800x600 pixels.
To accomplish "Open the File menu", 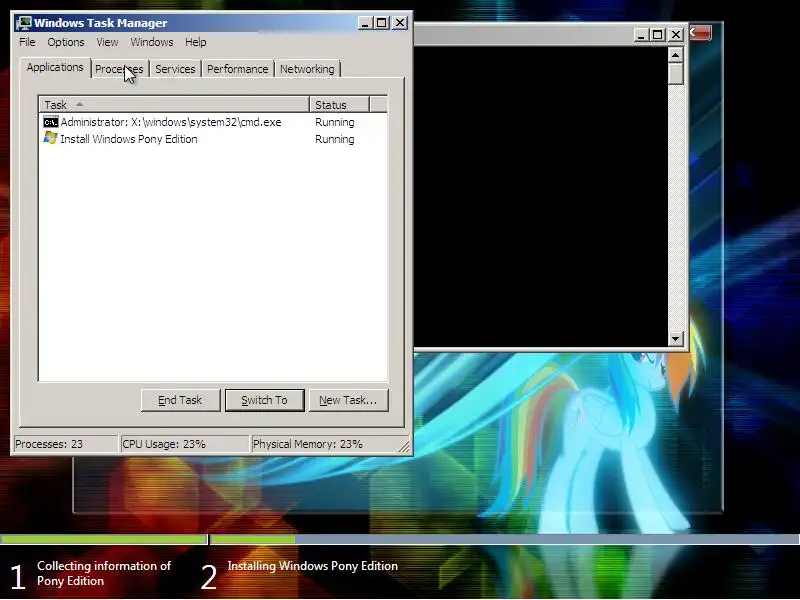I will pos(27,42).
